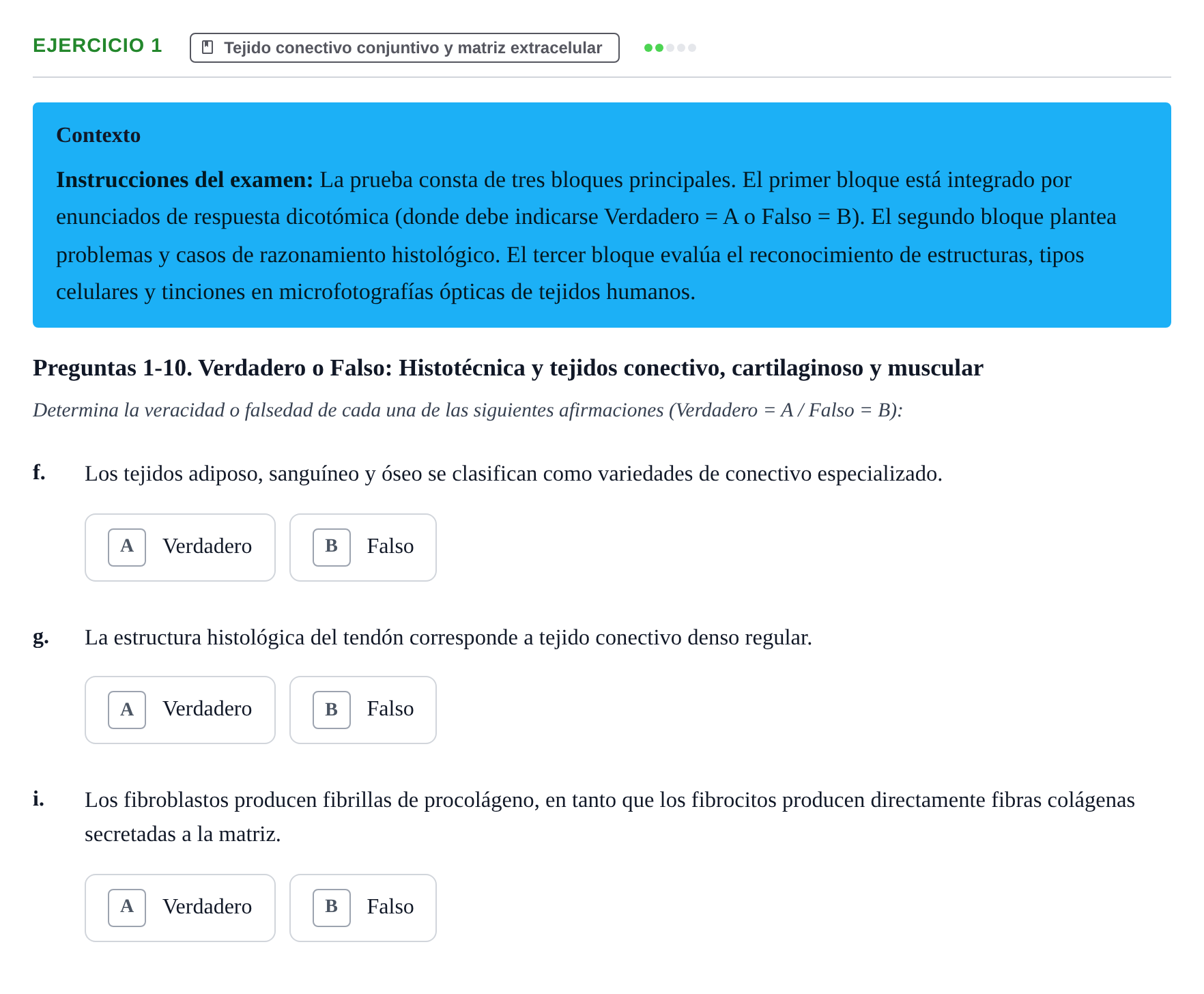Click the difficulty dots indicator
The height and width of the screenshot is (994, 1204).
670,48
